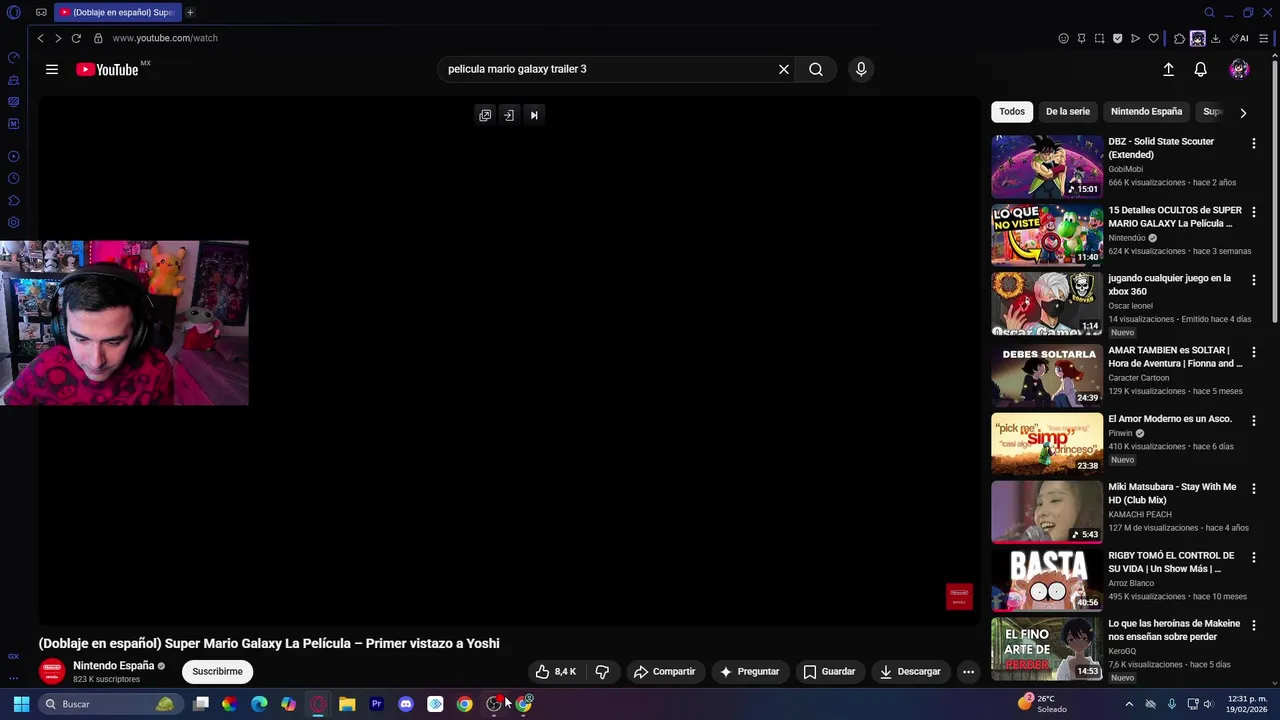Run search with the magnifier button
This screenshot has width=1280, height=720.
(x=816, y=69)
